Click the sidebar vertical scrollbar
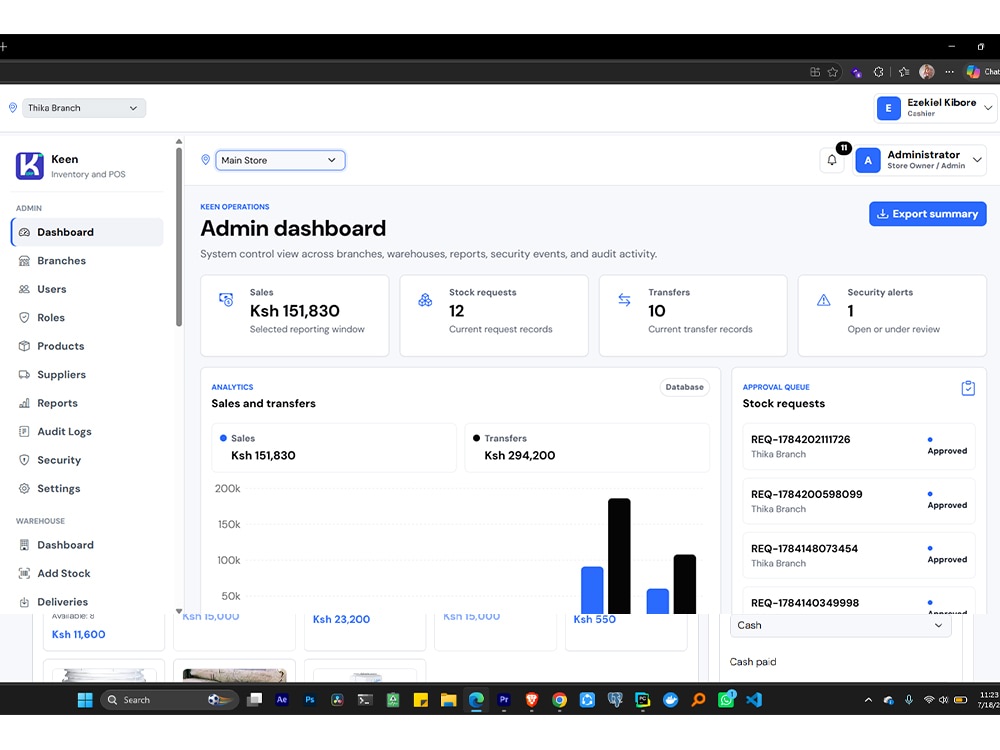This screenshot has width=1000, height=750. tap(179, 237)
